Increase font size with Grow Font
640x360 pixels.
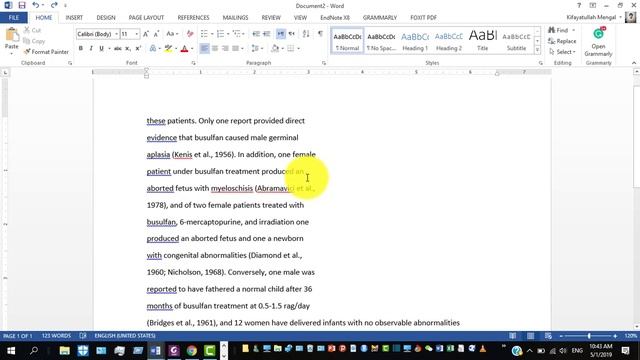coord(146,34)
